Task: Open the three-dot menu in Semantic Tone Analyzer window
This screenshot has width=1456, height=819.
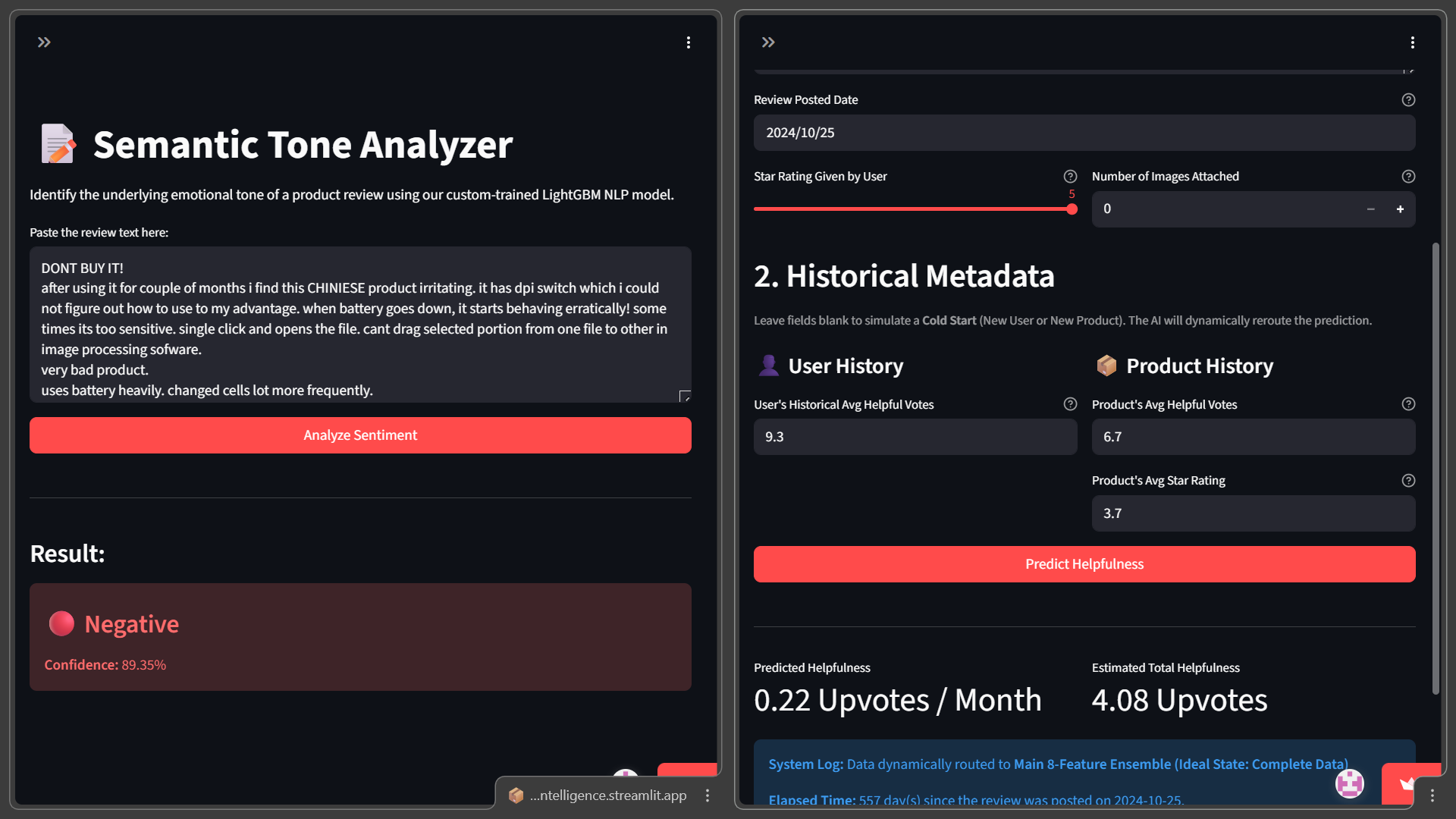Action: point(689,42)
